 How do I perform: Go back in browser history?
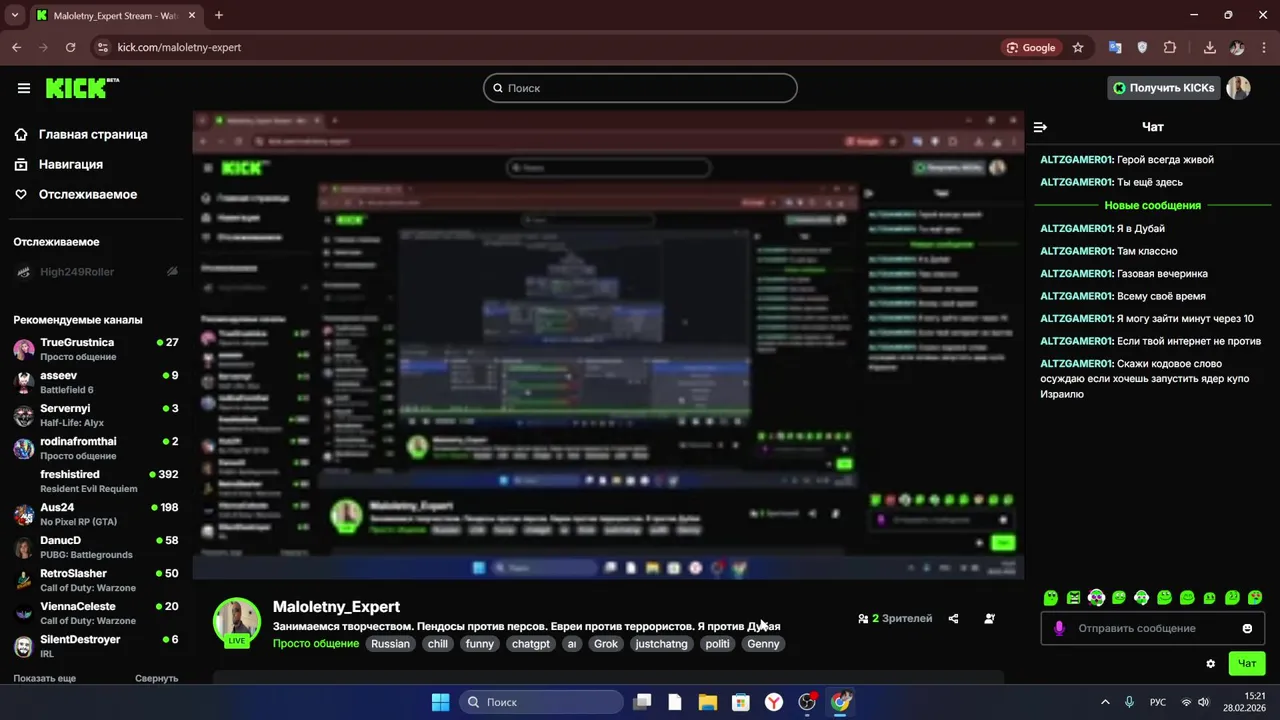[x=16, y=47]
